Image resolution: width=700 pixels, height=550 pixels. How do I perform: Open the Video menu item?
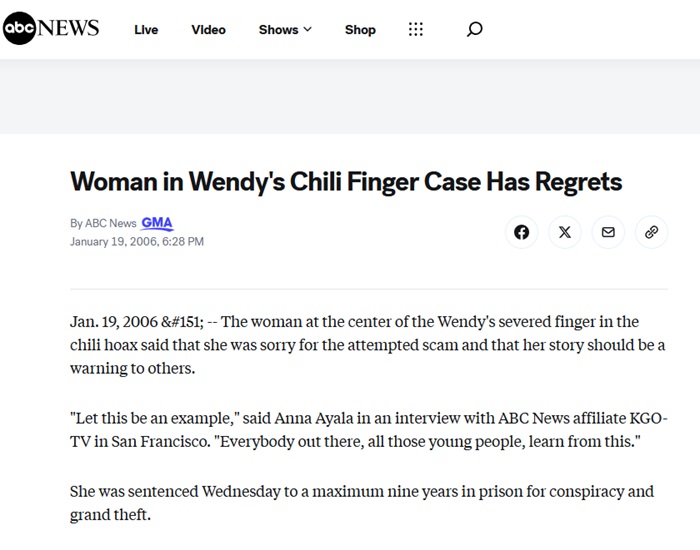208,29
